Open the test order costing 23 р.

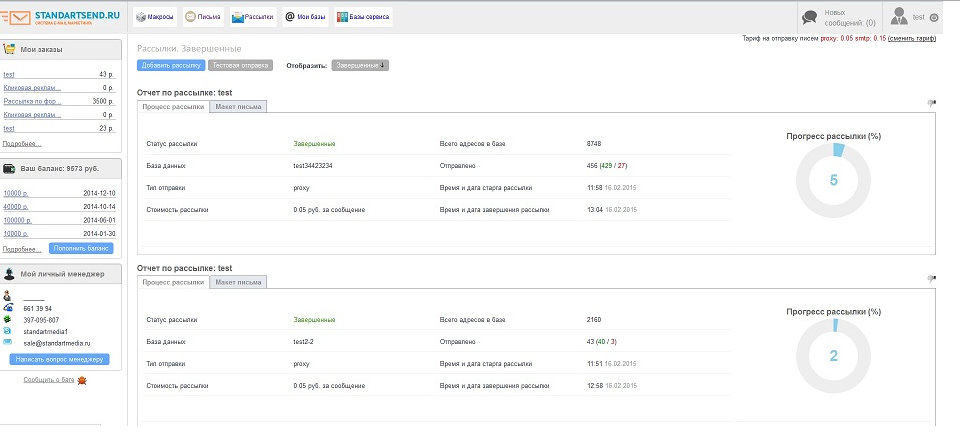[9, 129]
